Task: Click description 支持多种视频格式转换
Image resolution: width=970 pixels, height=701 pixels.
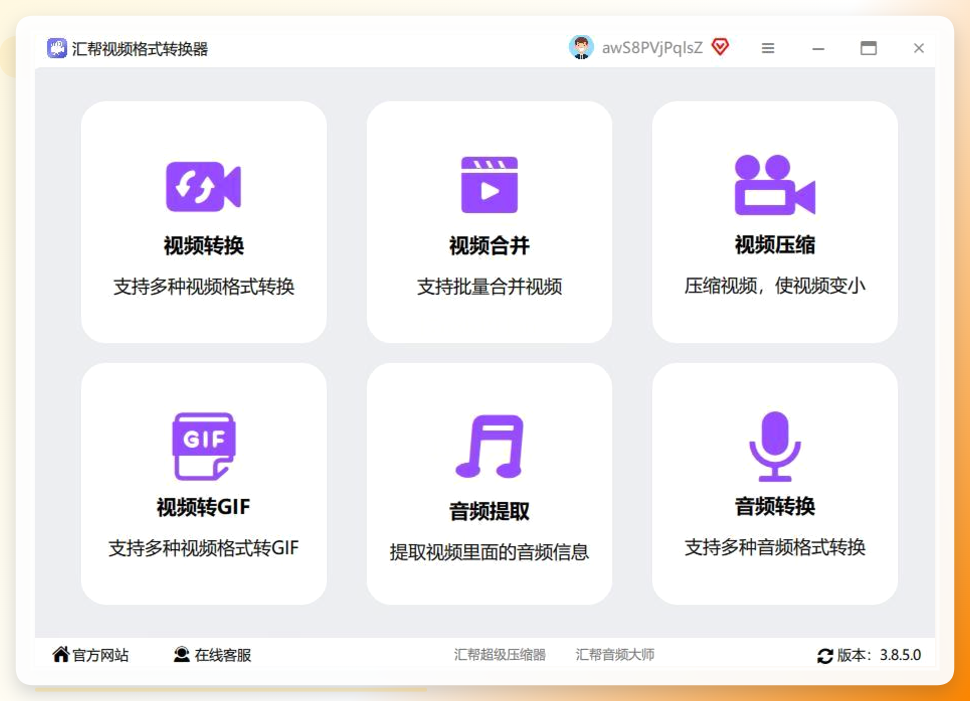Action: point(204,286)
